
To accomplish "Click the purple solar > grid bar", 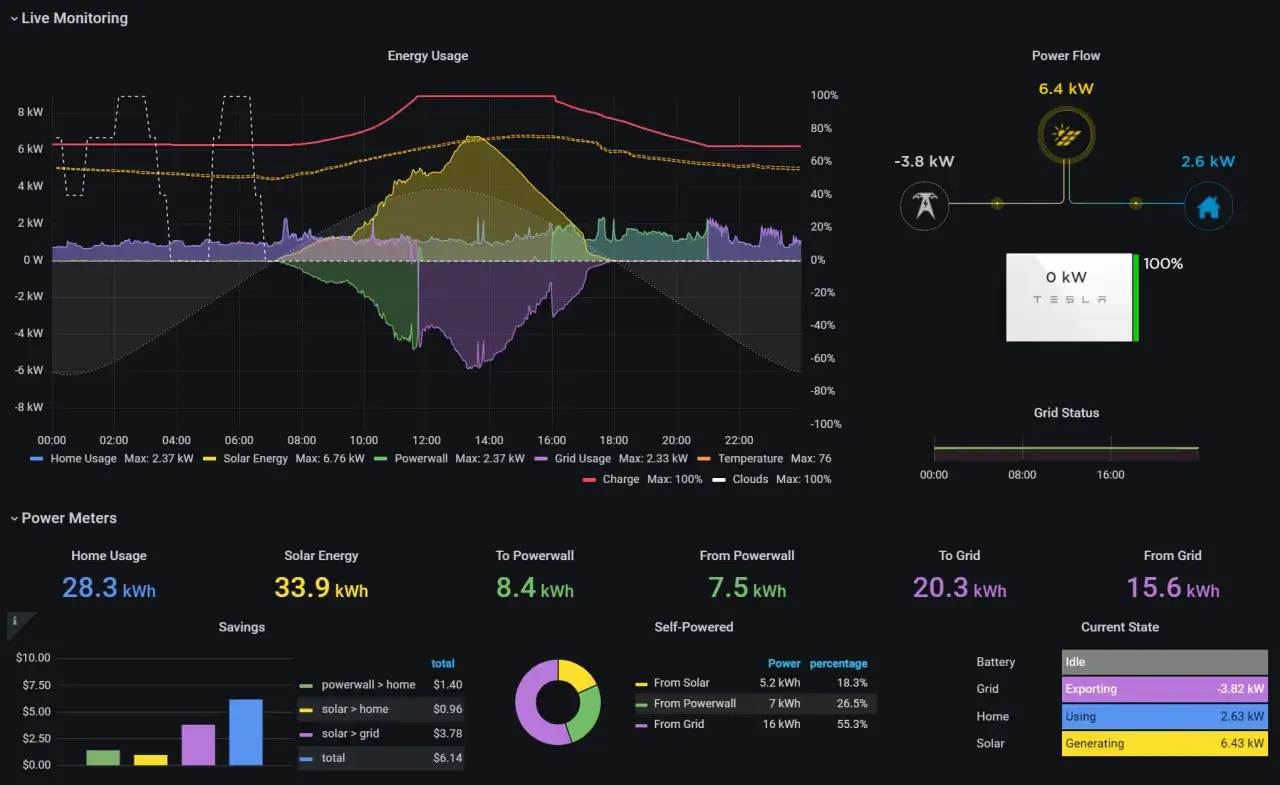I will click(198, 745).
